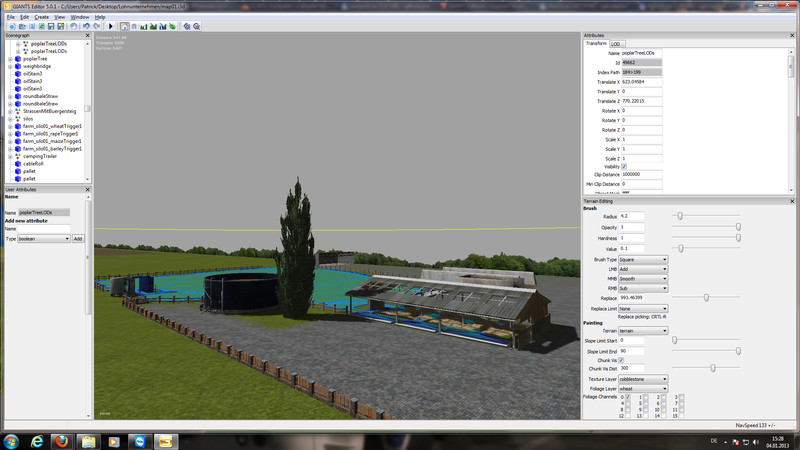Click the Open file toolbar icon

tap(22, 26)
